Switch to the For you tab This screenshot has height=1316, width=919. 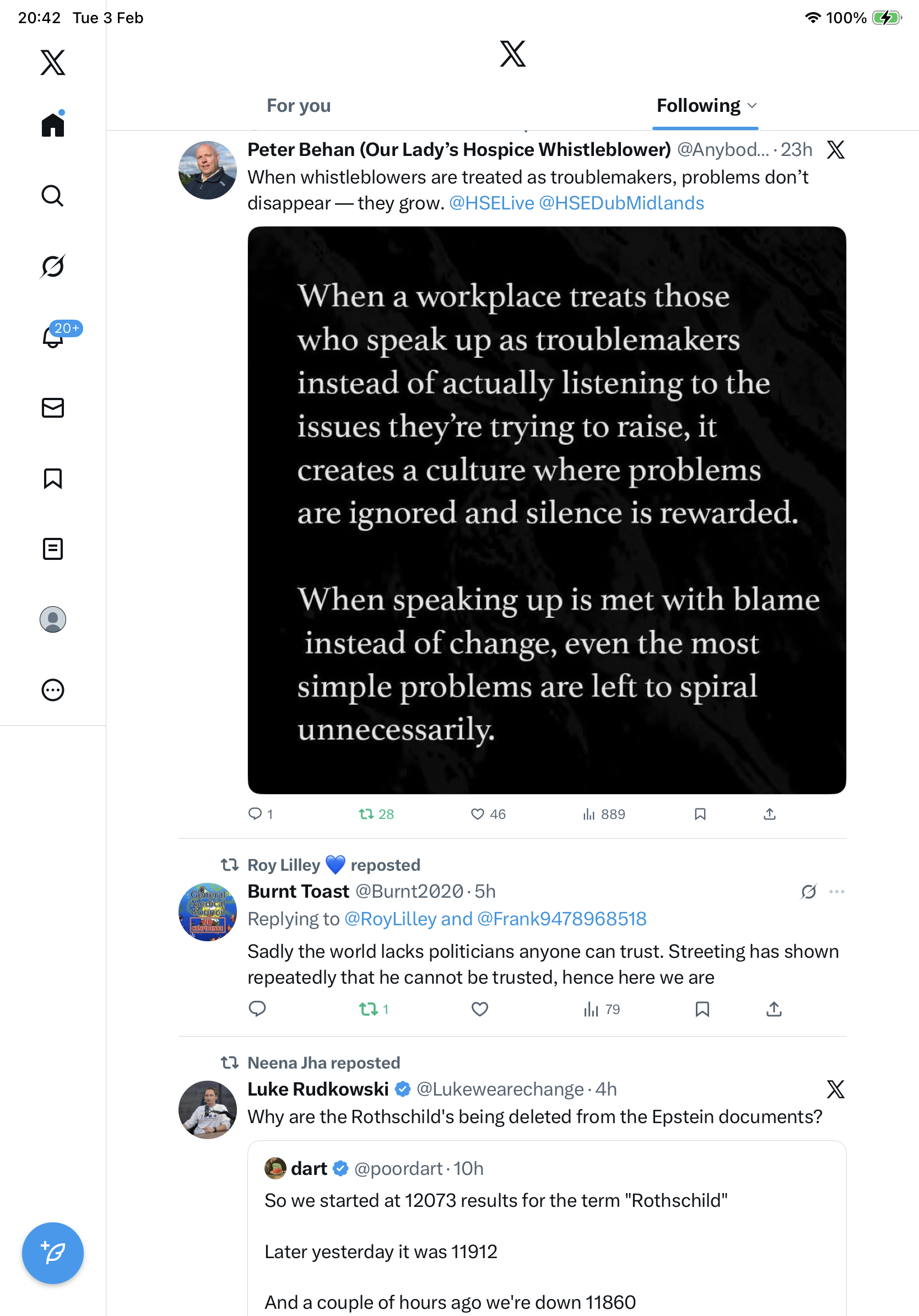(299, 106)
